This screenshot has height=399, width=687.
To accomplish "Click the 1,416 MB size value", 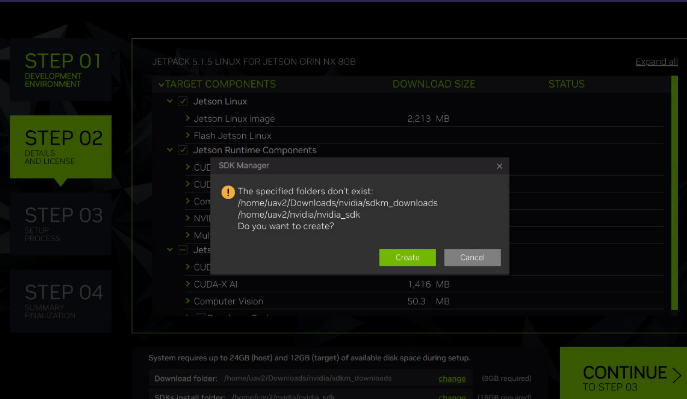I will coord(428,284).
